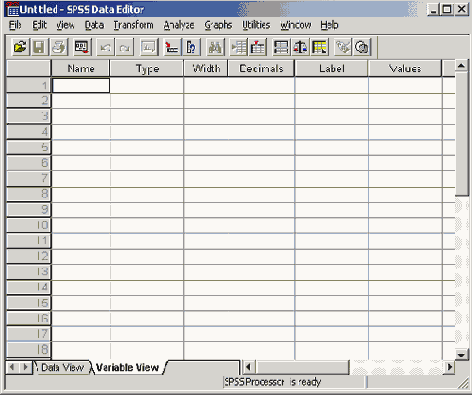
Task: Click the Save File floppy icon
Action: (x=39, y=47)
